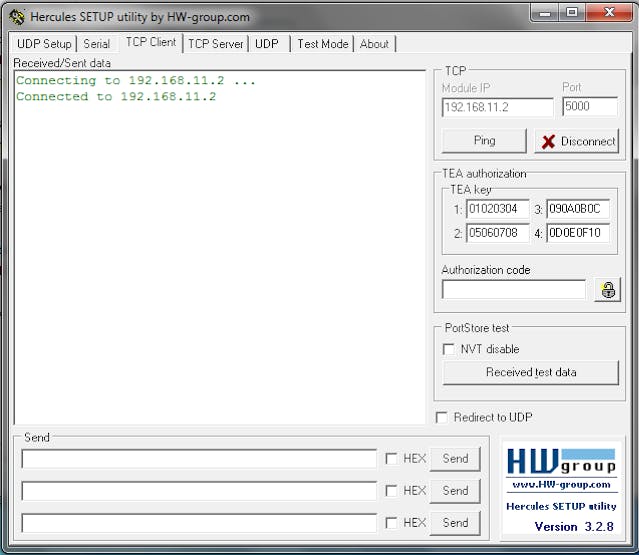Click the 'Connecting to 192.168.11.2 ...' log line

(x=136, y=80)
